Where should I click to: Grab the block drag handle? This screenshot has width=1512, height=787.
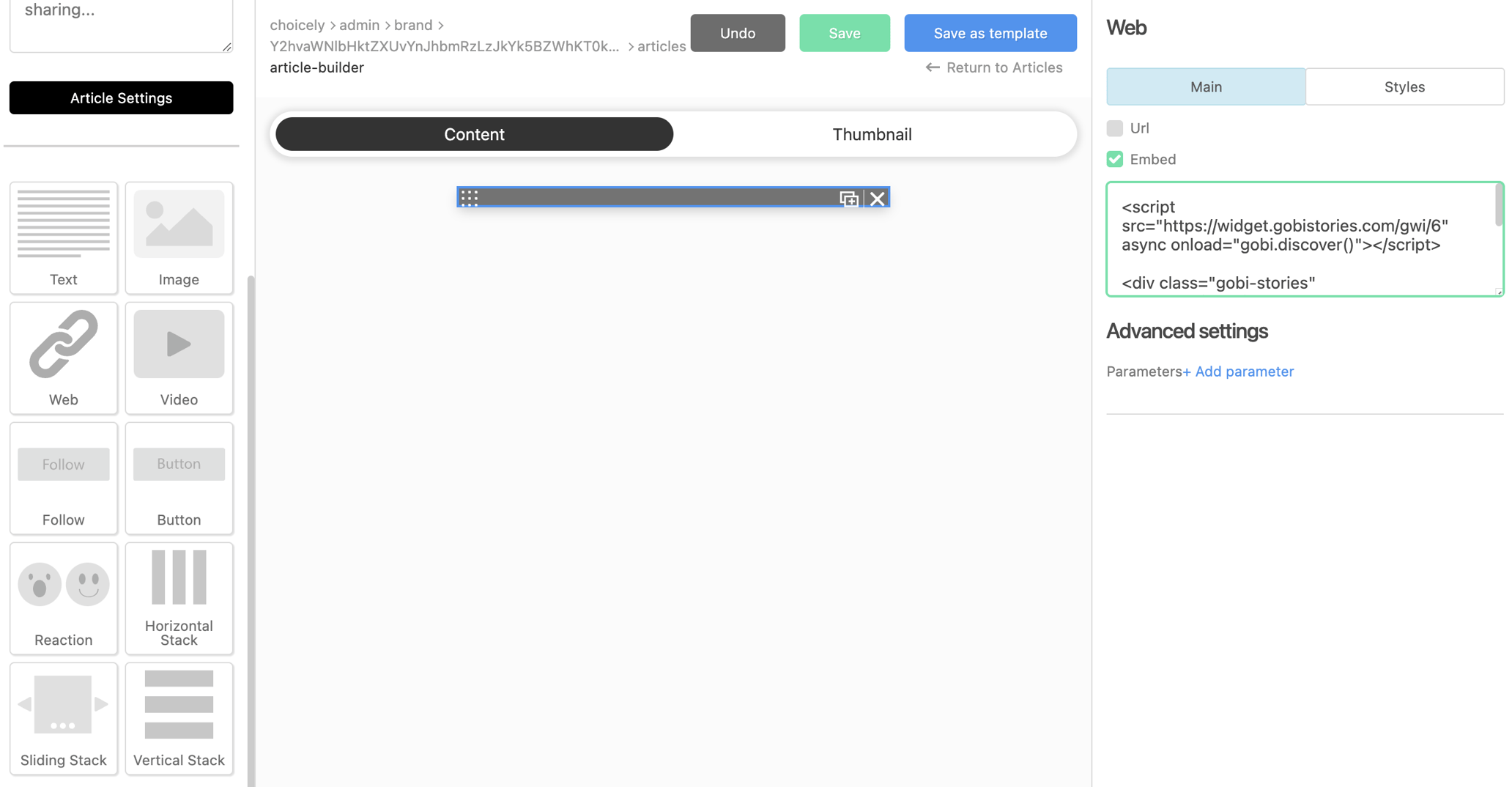pos(470,197)
